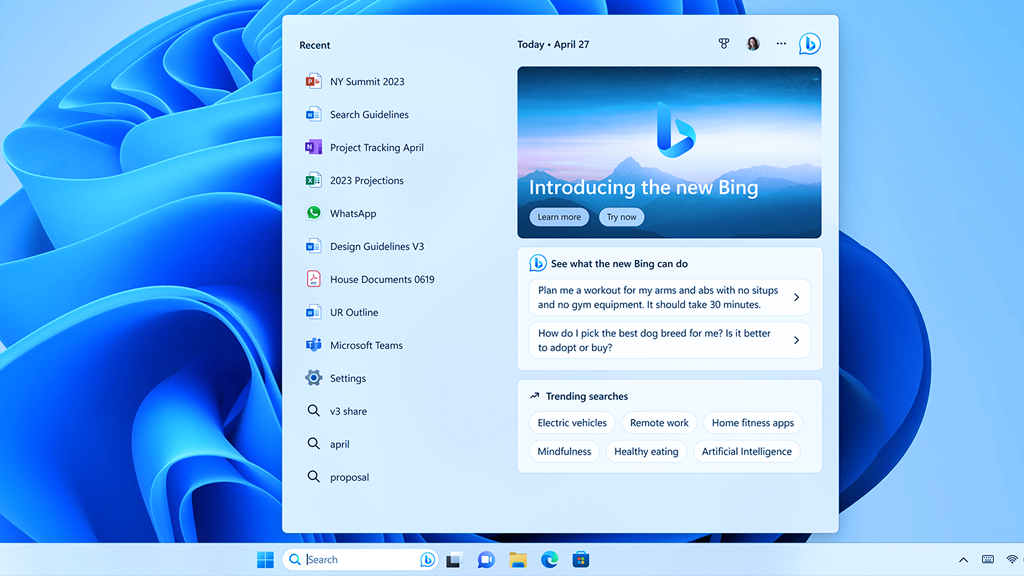
Task: Click the Bing icon inside the taskbar search box
Action: click(x=428, y=559)
